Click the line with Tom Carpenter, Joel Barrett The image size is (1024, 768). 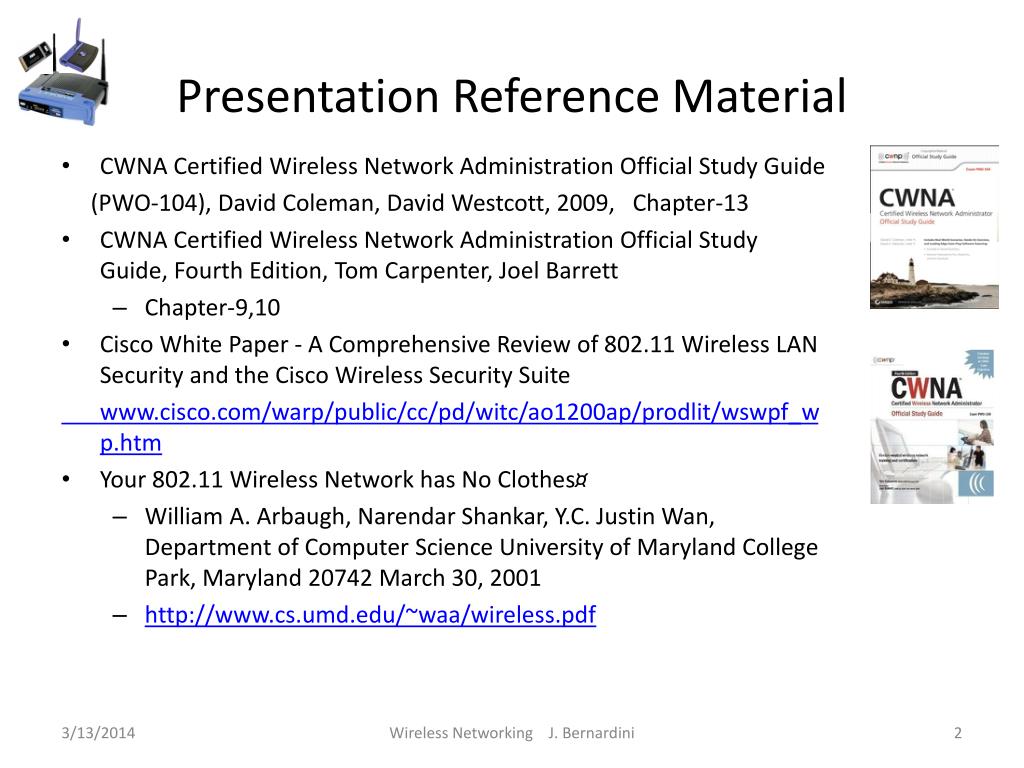point(359,270)
